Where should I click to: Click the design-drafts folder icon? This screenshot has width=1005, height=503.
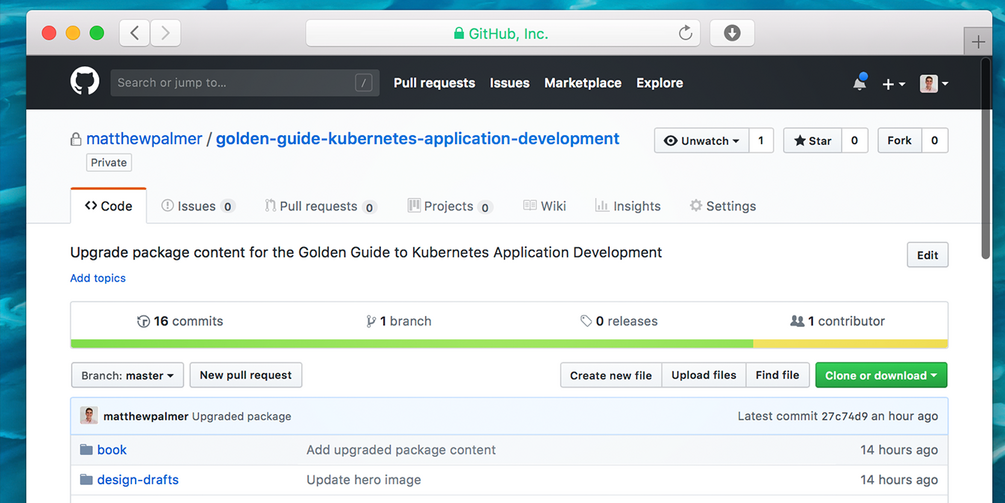click(86, 480)
